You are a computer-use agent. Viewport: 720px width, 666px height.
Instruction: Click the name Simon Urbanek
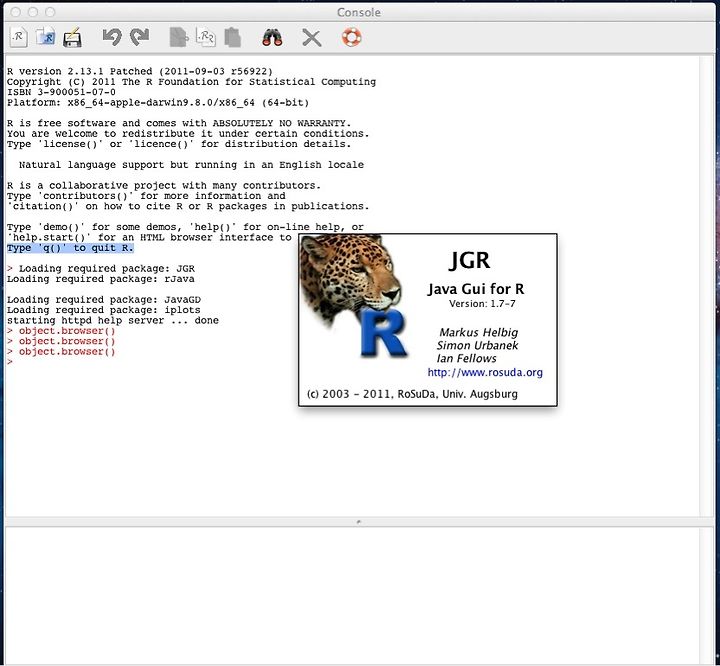point(477,345)
